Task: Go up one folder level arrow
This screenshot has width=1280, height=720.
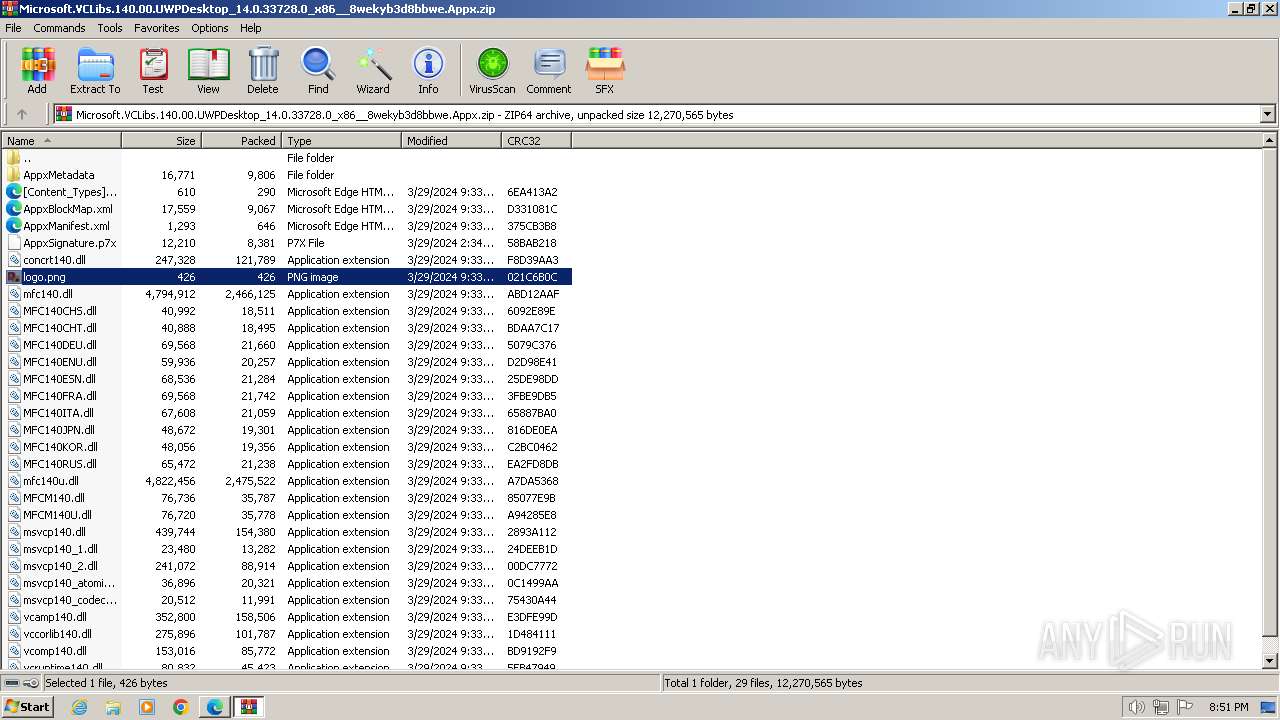Action: coord(22,115)
